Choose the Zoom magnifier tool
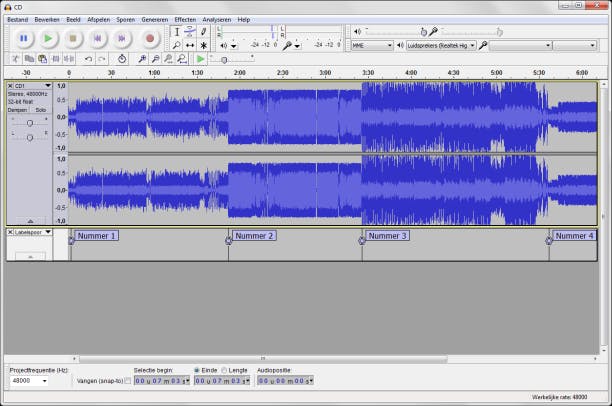 pyautogui.click(x=177, y=45)
